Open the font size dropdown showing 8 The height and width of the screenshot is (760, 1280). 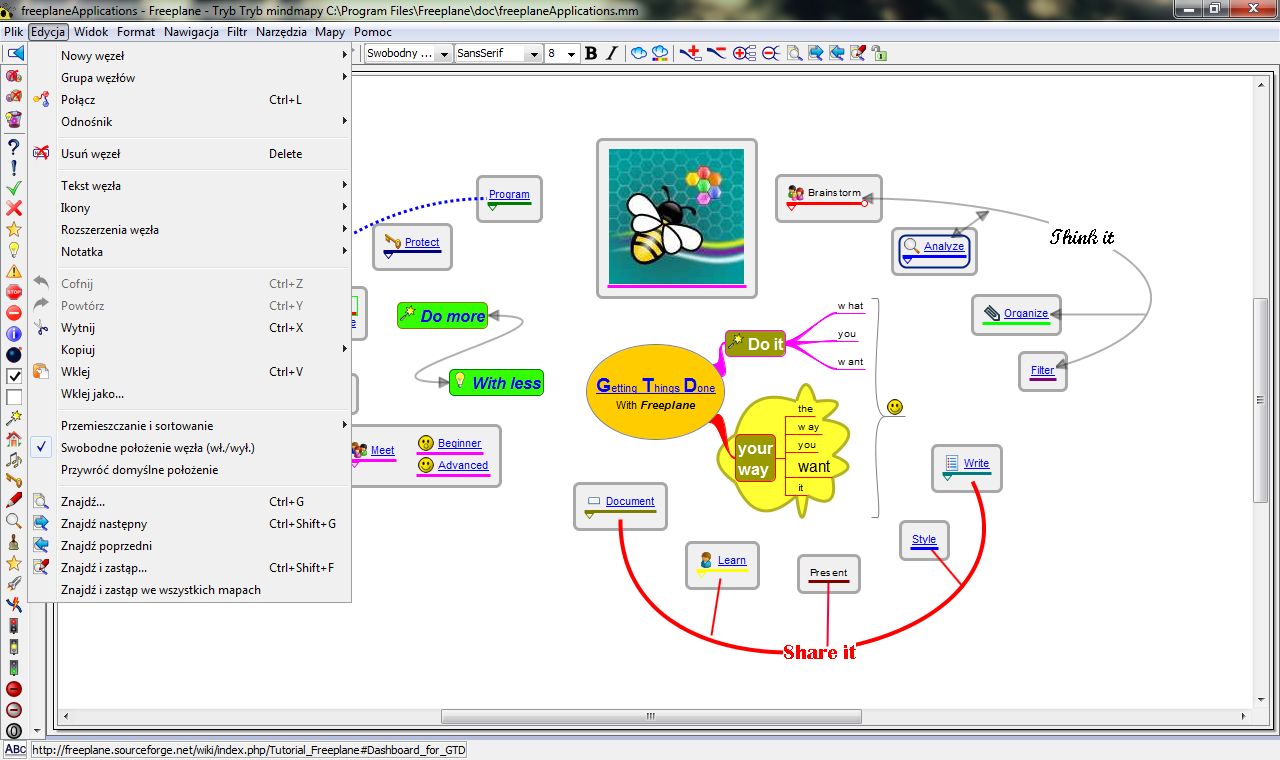(562, 54)
